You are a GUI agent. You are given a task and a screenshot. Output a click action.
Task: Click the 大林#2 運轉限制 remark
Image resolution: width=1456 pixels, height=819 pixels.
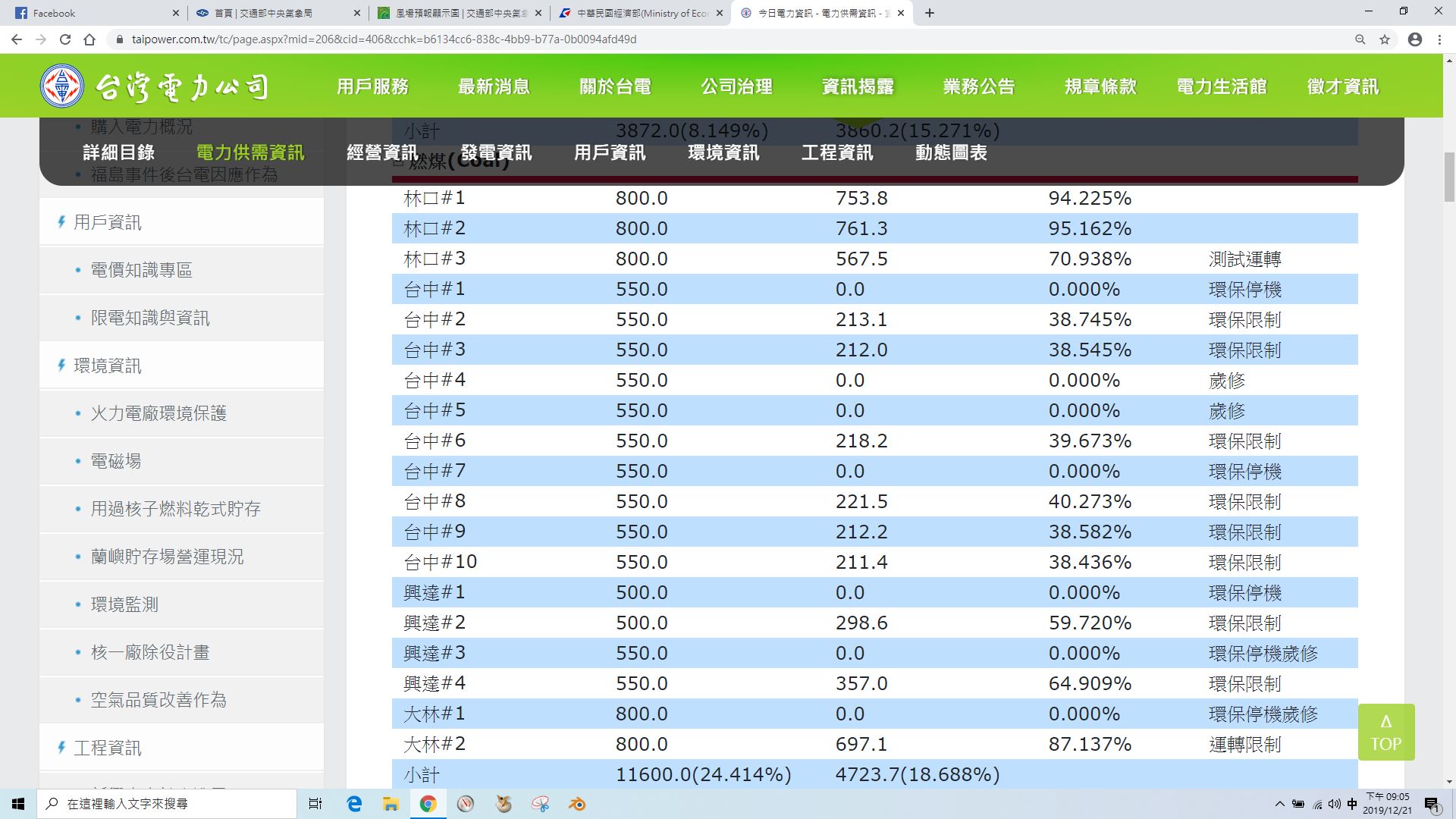(x=1244, y=744)
